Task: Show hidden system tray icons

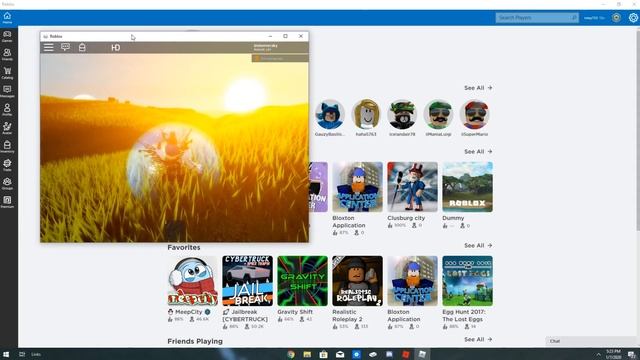Action: [x=598, y=354]
